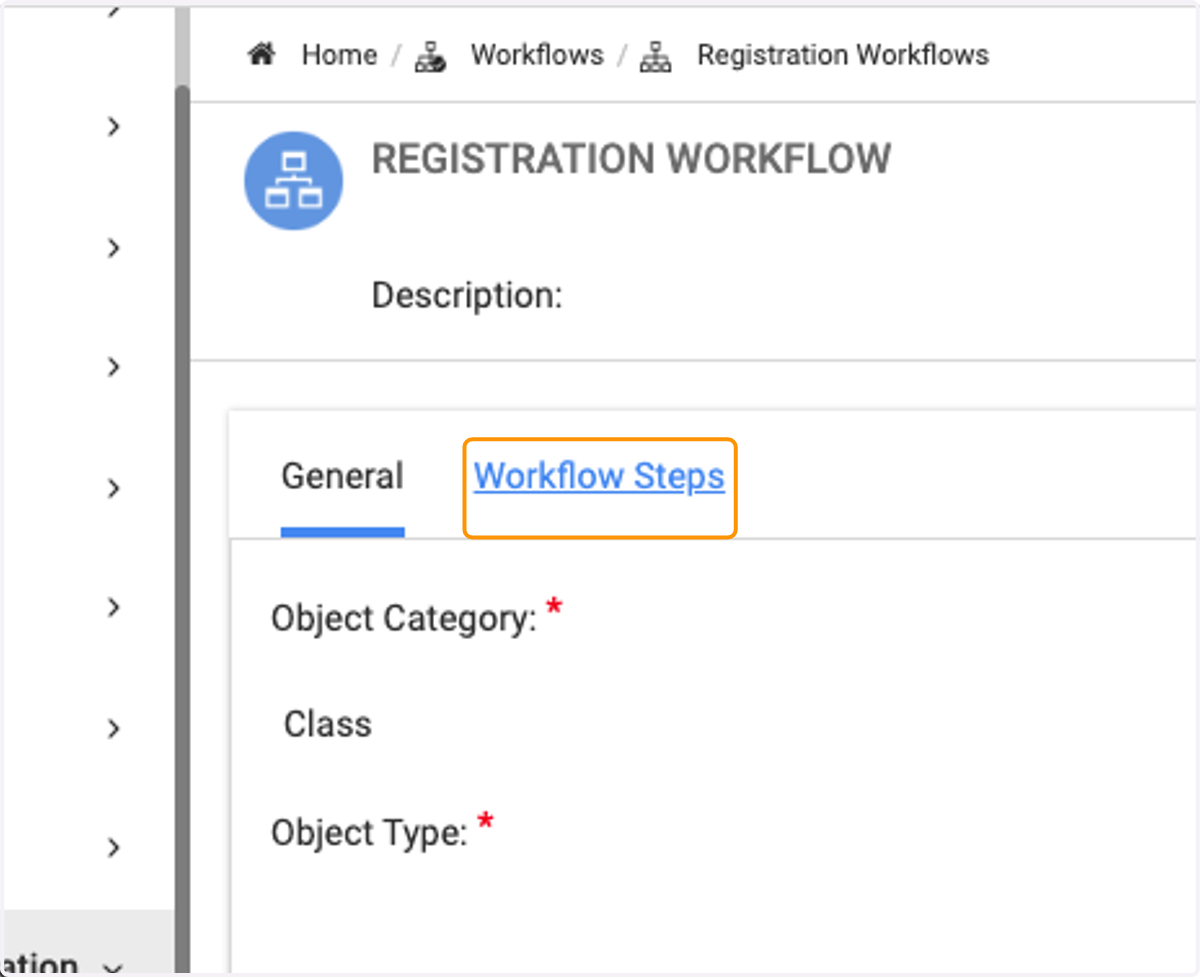Click the Description label
Screen dimensions: 1200x977
coord(467,296)
